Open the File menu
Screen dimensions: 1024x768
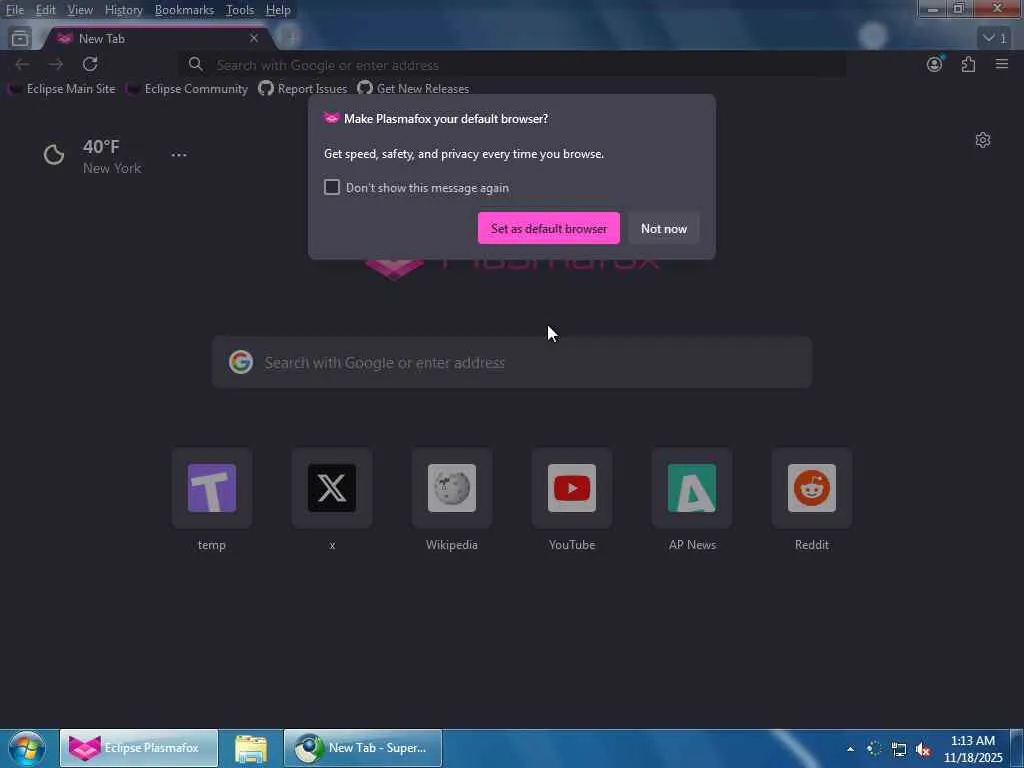[x=14, y=10]
